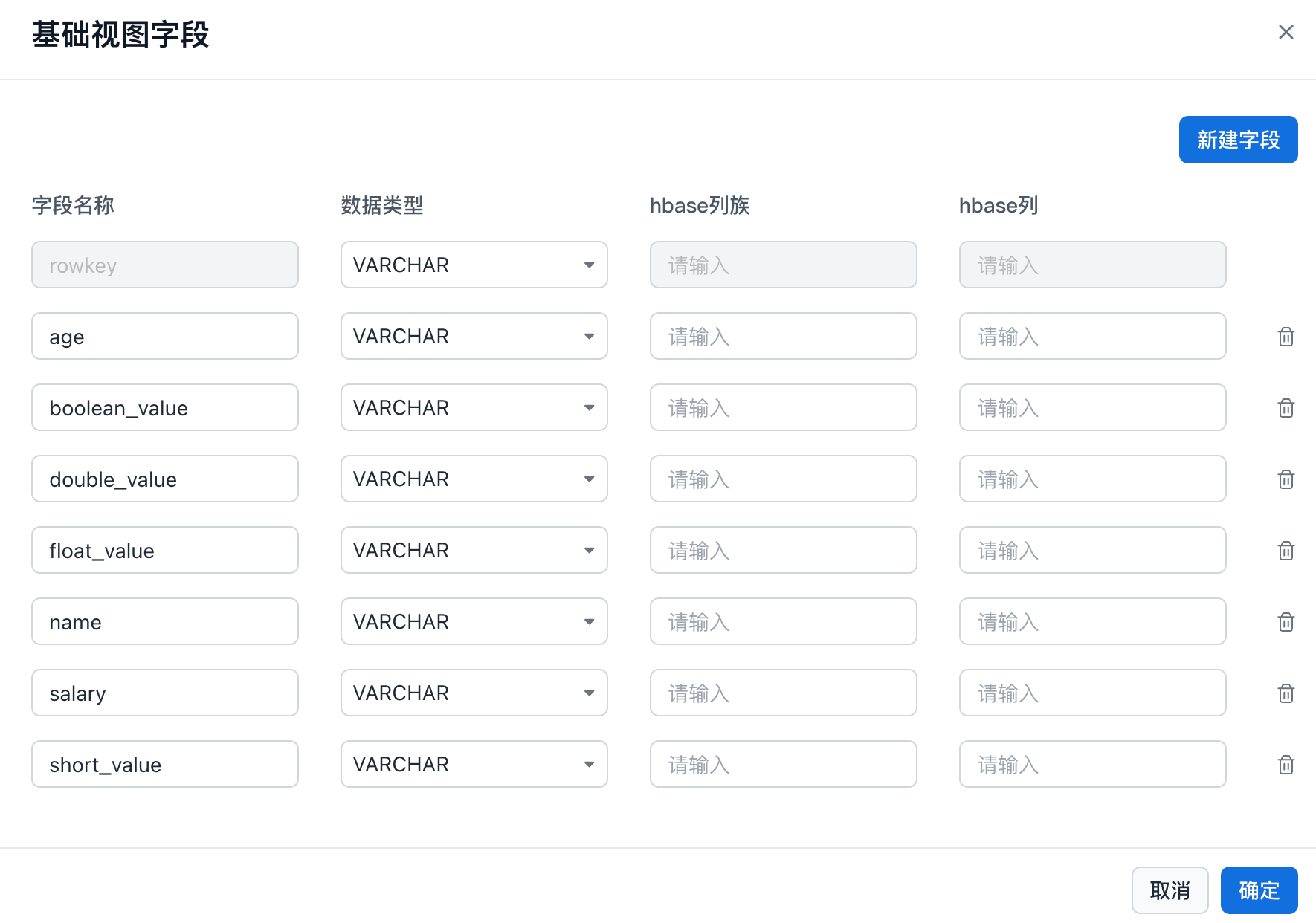Remove the salary field row
This screenshot has height=923, width=1316.
pyautogui.click(x=1286, y=693)
